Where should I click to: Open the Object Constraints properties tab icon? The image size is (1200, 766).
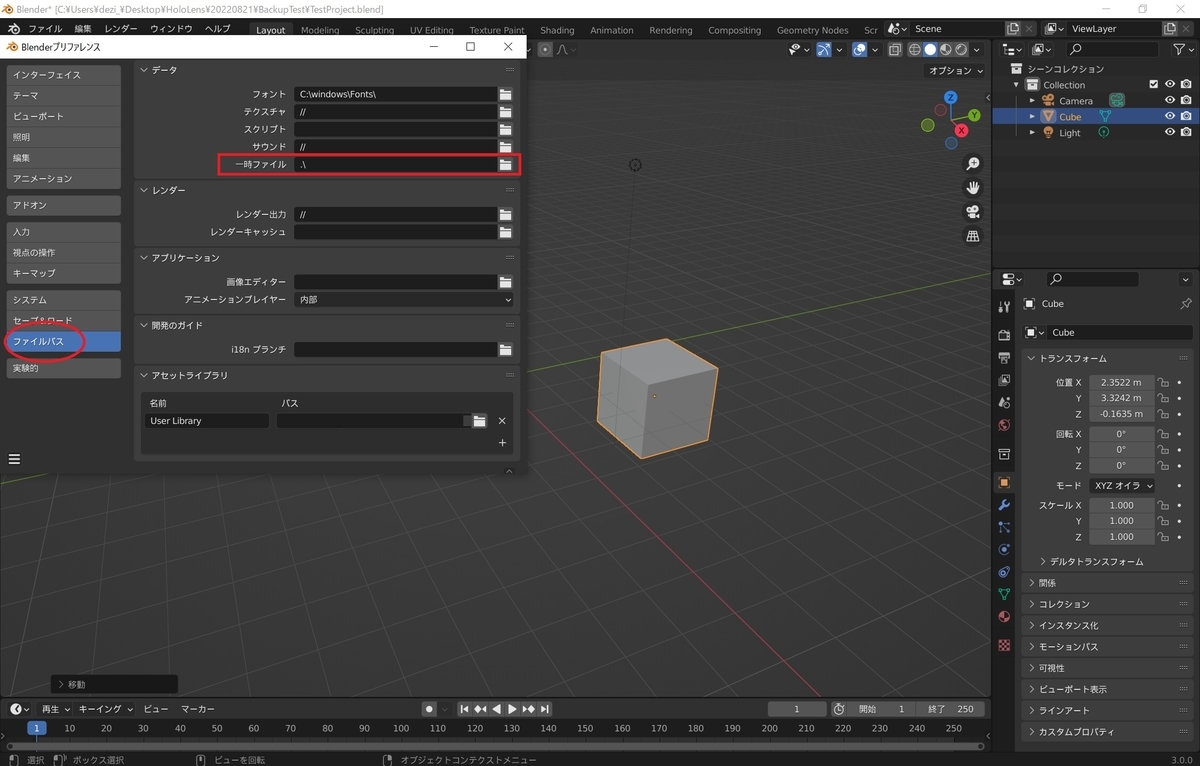click(1004, 572)
